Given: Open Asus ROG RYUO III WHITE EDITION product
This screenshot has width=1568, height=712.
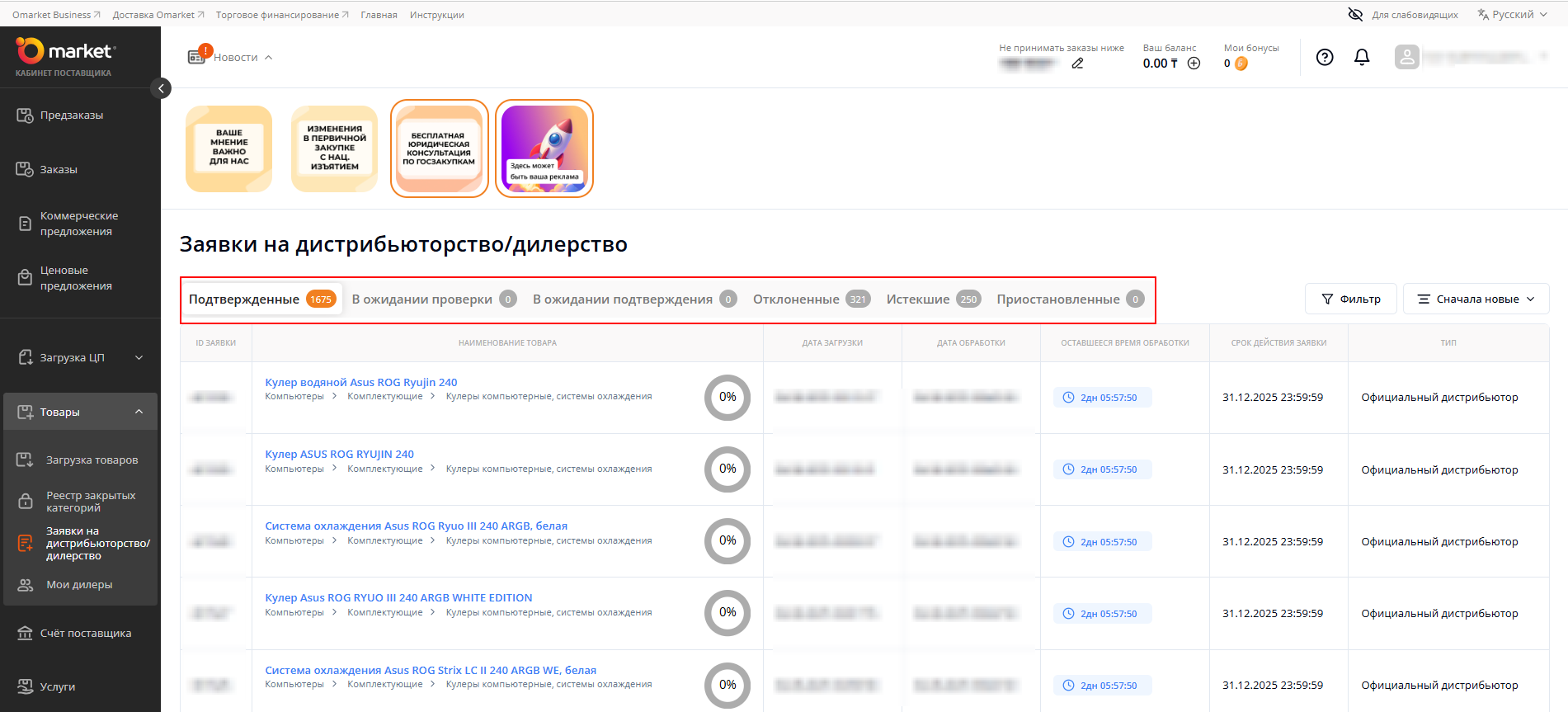Looking at the screenshot, I should [398, 597].
